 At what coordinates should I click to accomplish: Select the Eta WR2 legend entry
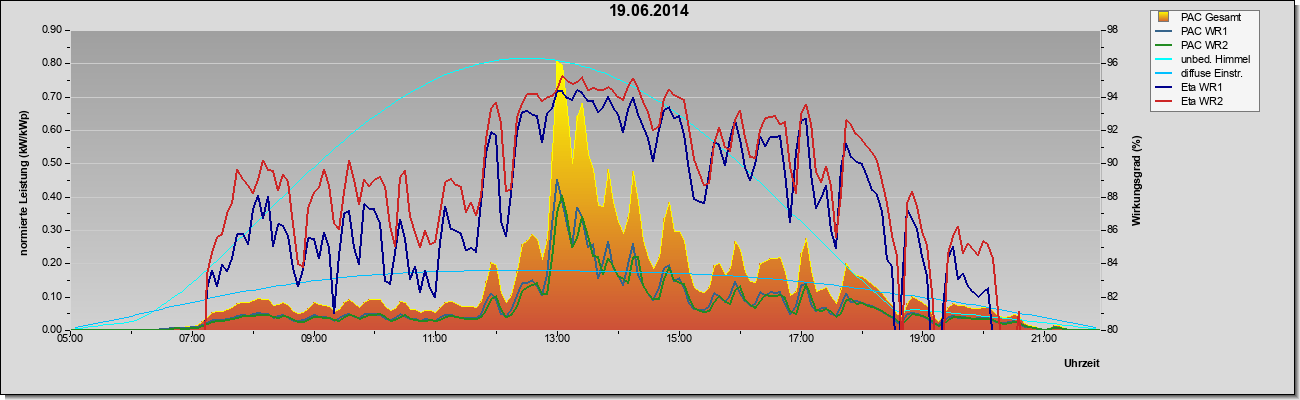pyautogui.click(x=1194, y=101)
